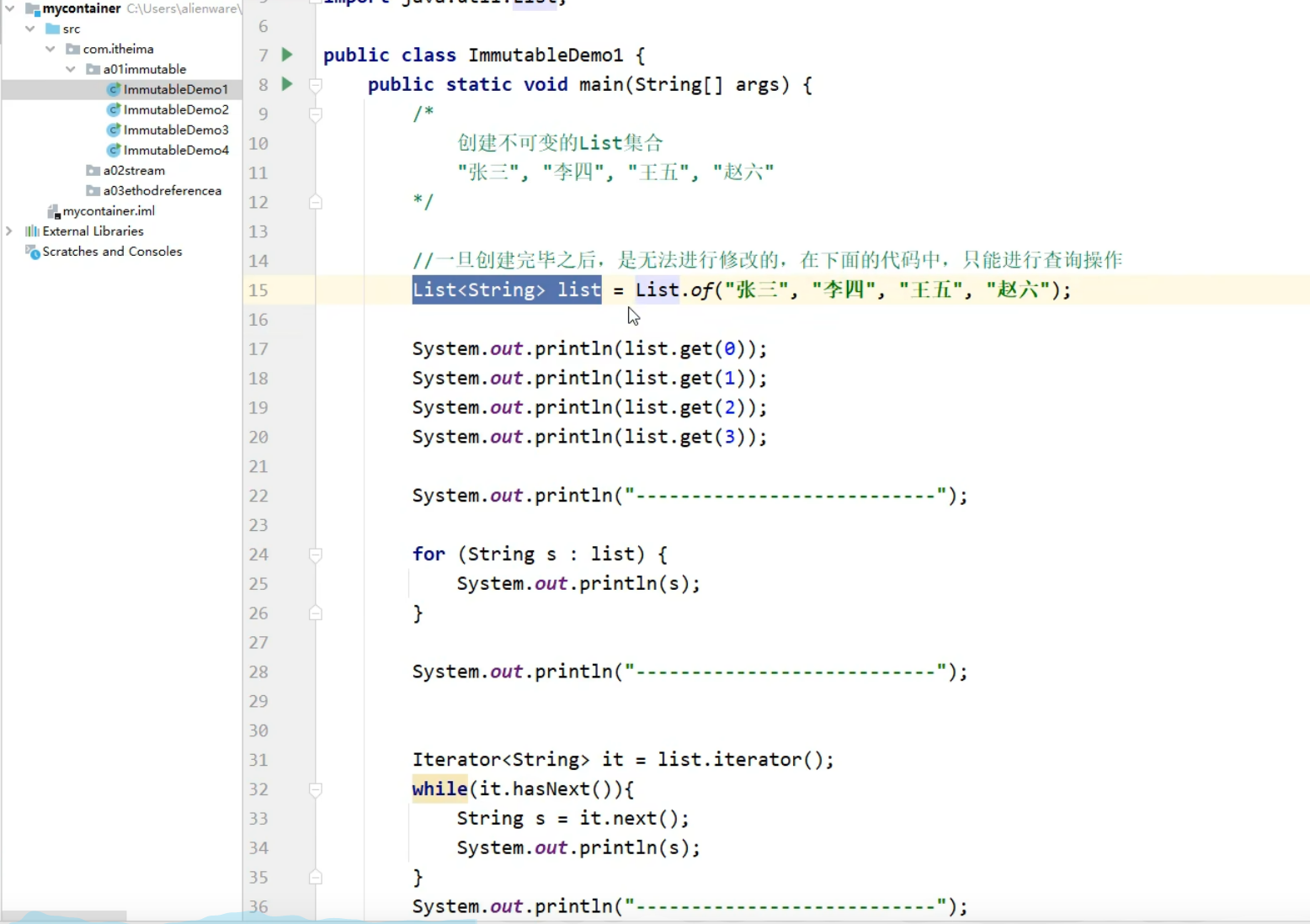Place cursor inside the highlighted List.of line
The image size is (1310, 924).
point(758,289)
